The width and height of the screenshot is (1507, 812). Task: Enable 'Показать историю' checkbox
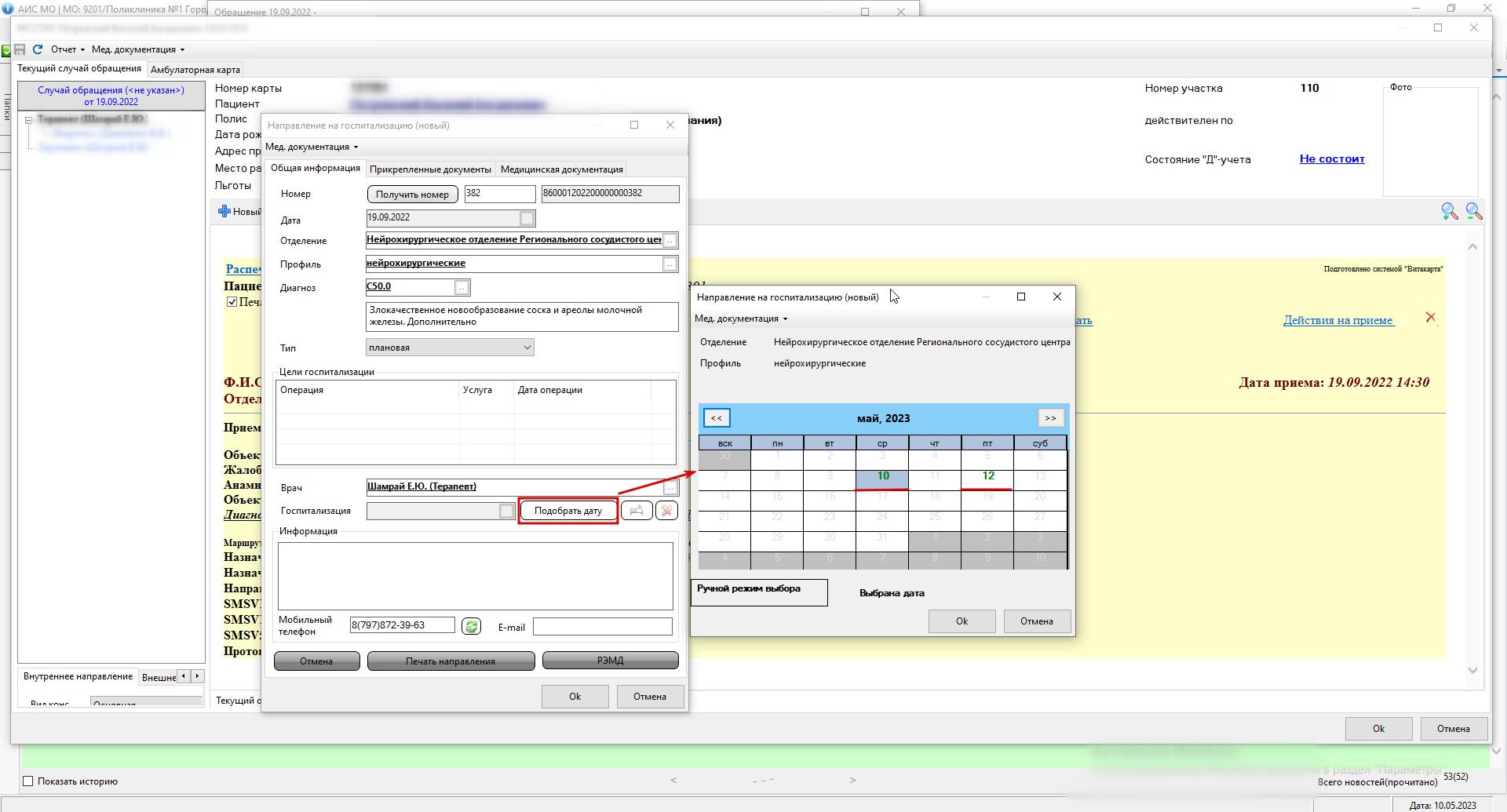coord(28,781)
